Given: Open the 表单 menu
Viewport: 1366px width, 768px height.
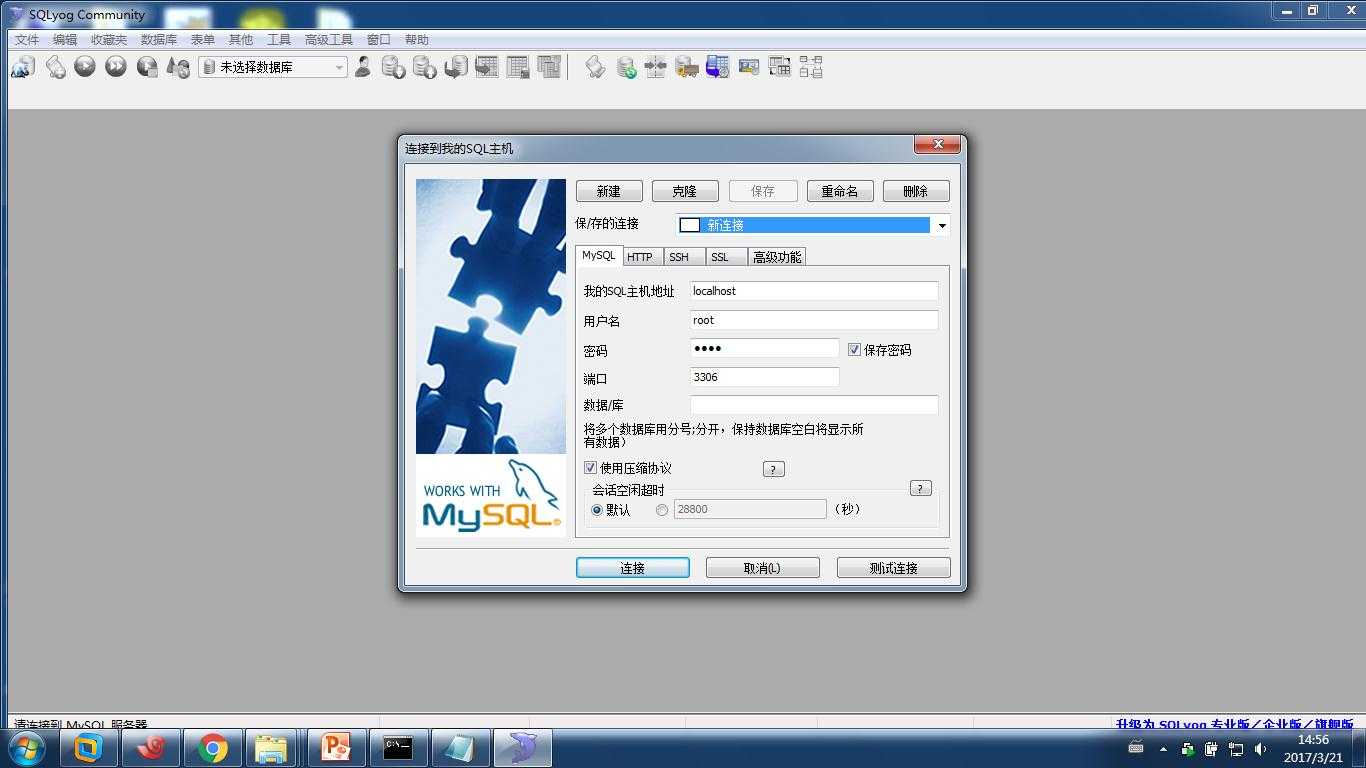Looking at the screenshot, I should pyautogui.click(x=203, y=40).
